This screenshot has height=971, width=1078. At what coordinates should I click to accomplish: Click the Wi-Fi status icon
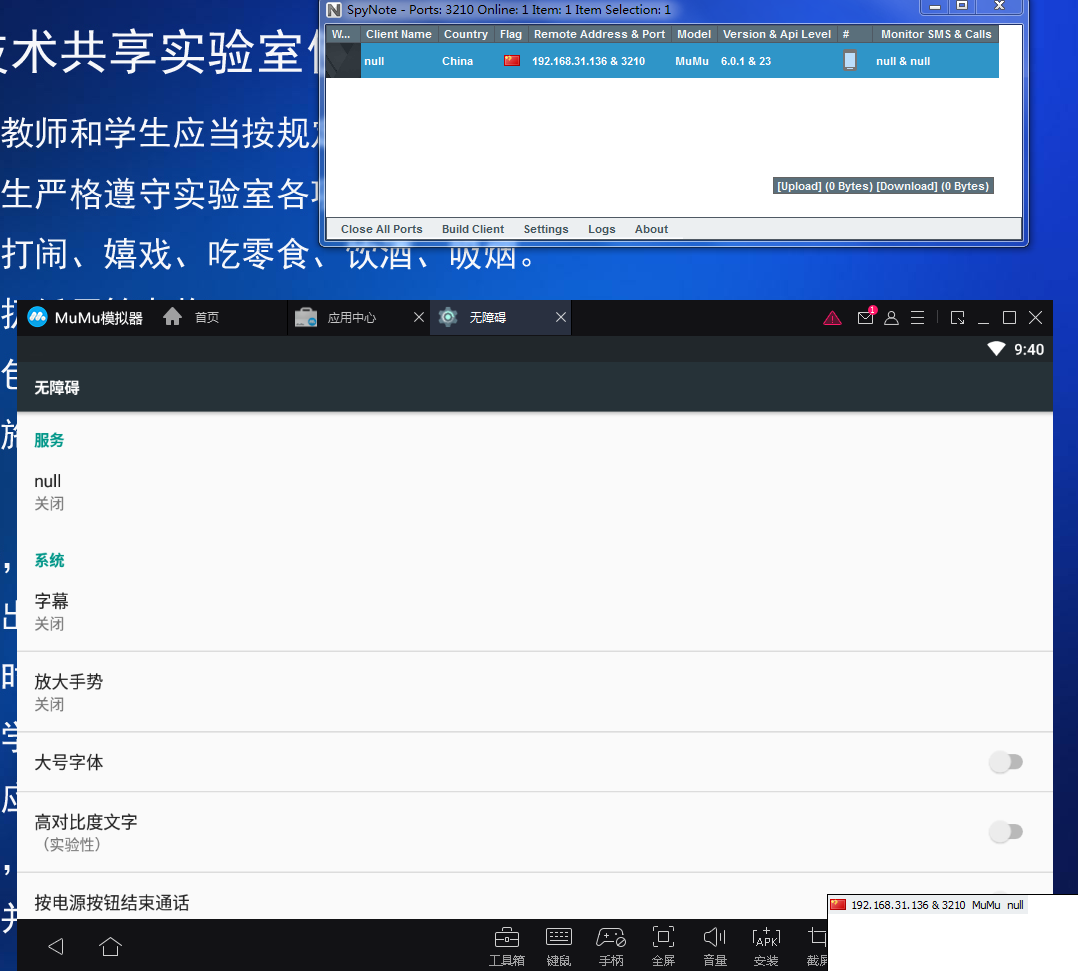click(996, 349)
